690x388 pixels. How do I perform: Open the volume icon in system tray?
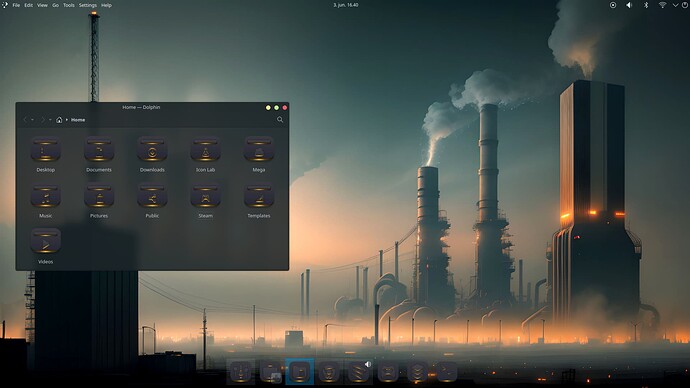click(629, 5)
